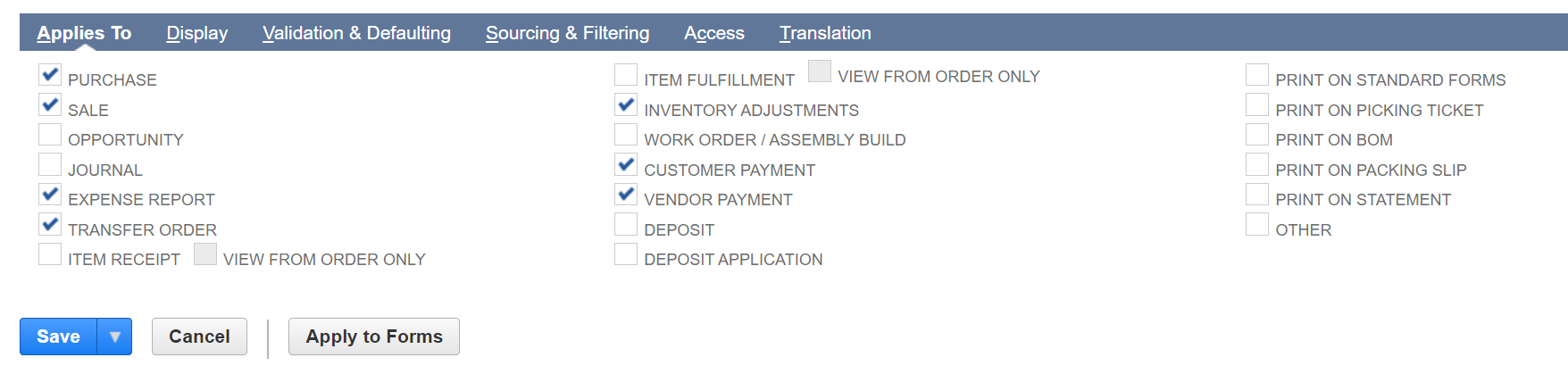Check Print on Standard Forms
The height and width of the screenshot is (374, 1568).
pos(1257,75)
